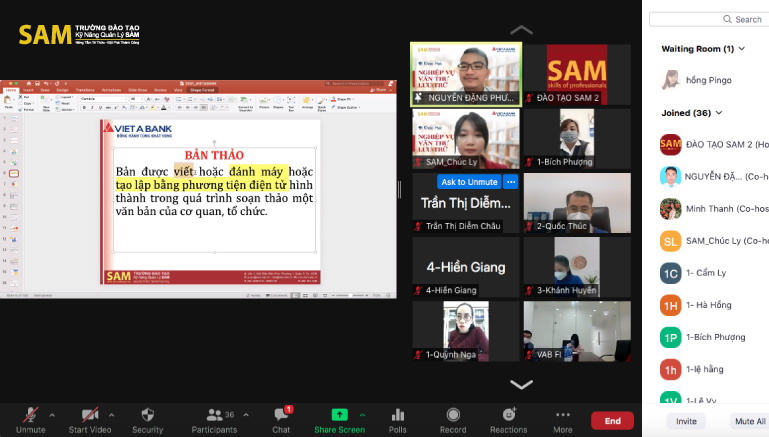Click NGUYỄN ĐĂNG PHƯ... video tile
Screen dimensions: 769x437
click(x=466, y=74)
